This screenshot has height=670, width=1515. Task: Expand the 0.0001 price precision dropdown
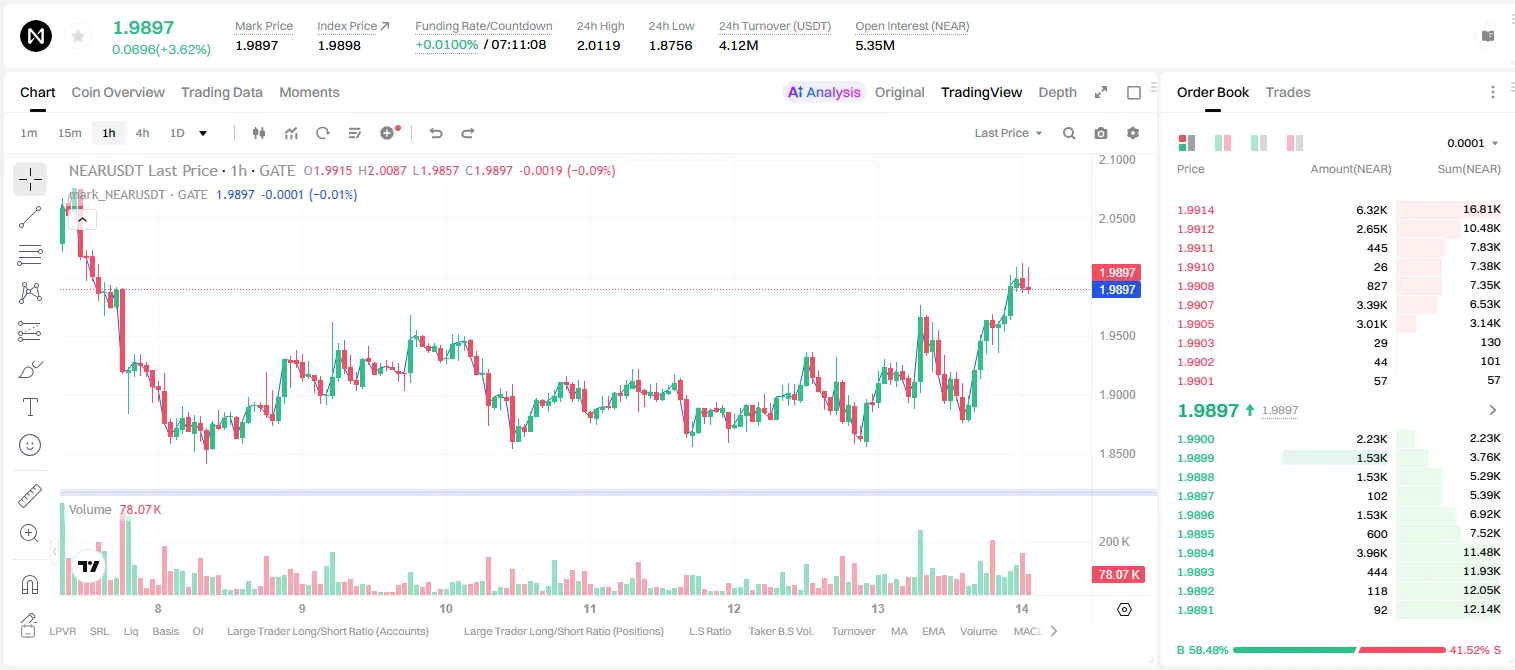pos(1473,143)
